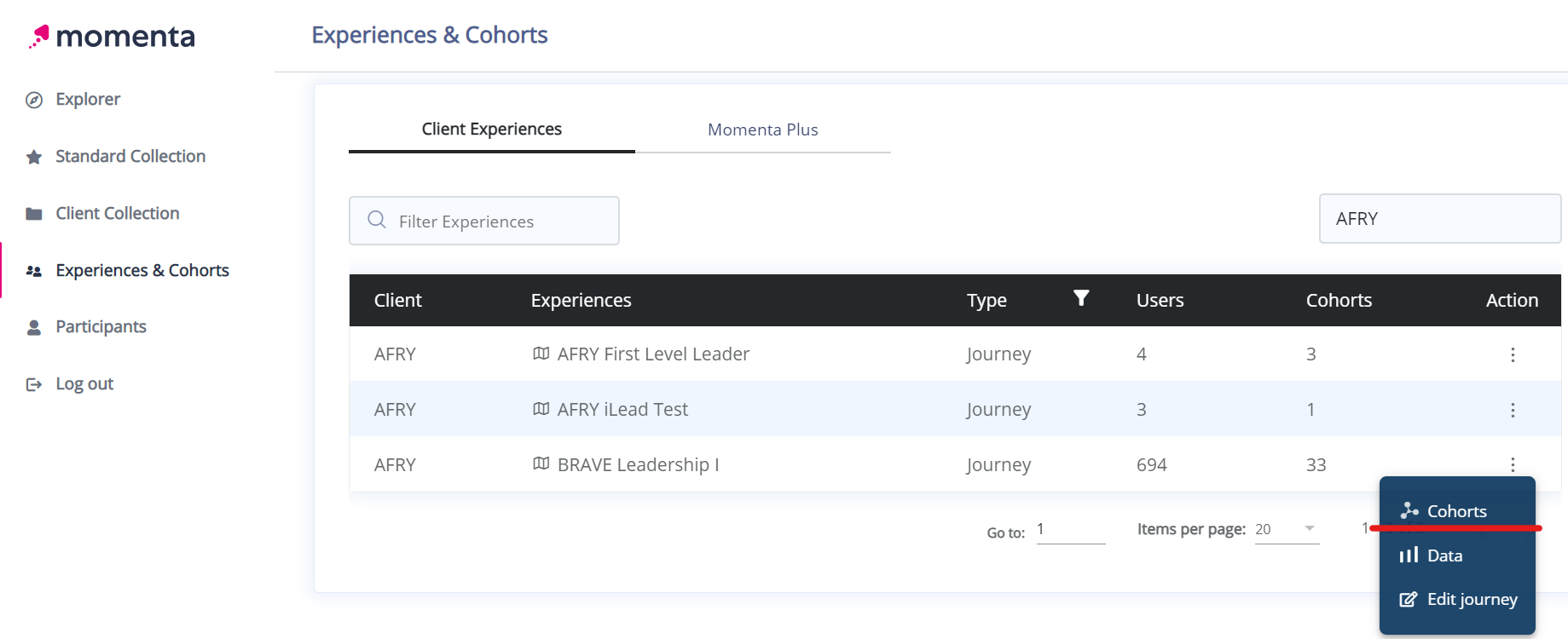1568x639 pixels.
Task: Select Data from the action menu
Action: [x=1444, y=556]
